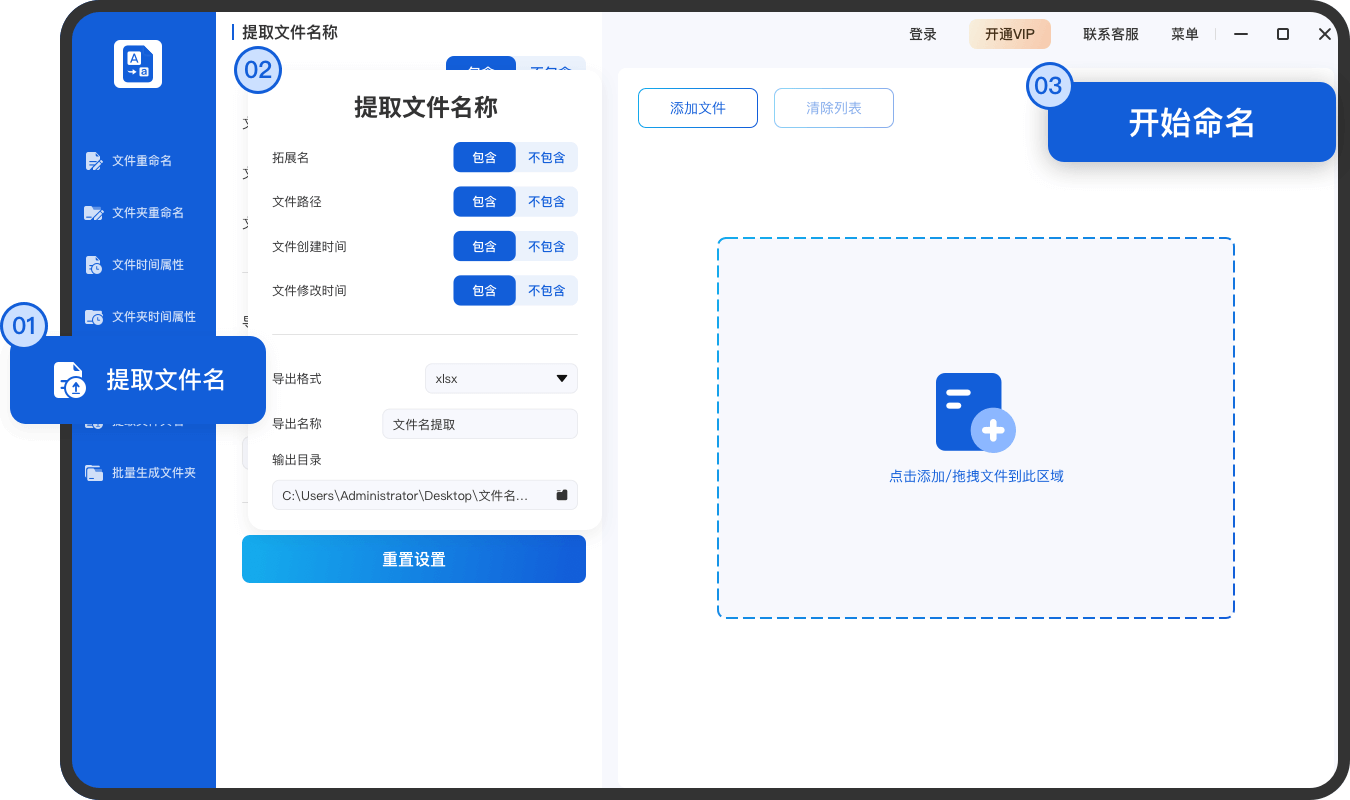Open the 菜单 menu
Image resolution: width=1350 pixels, height=800 pixels.
click(1184, 33)
